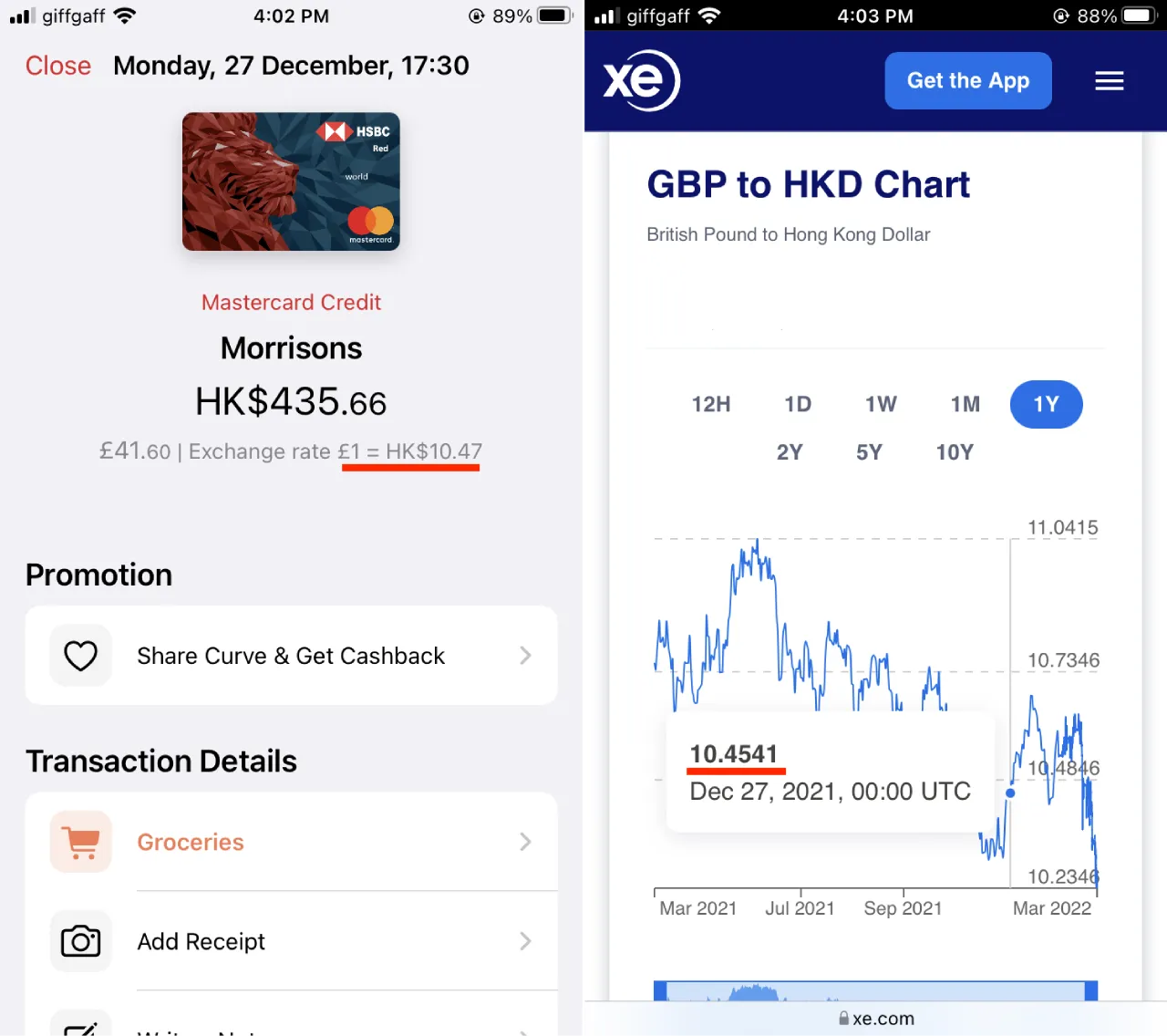Choose the 5Y range tab
Image resolution: width=1167 pixels, height=1036 pixels.
click(869, 452)
